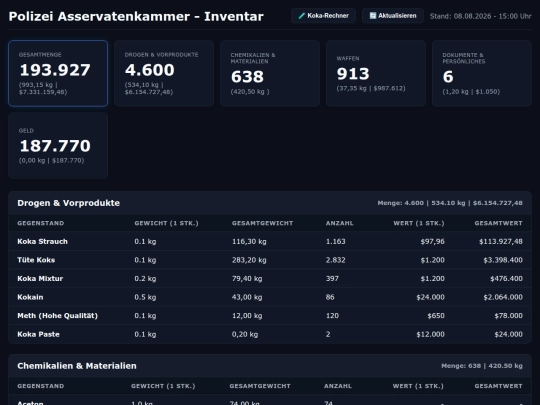Select the Drogen & Vorprodukte 4.600 card

tap(164, 73)
